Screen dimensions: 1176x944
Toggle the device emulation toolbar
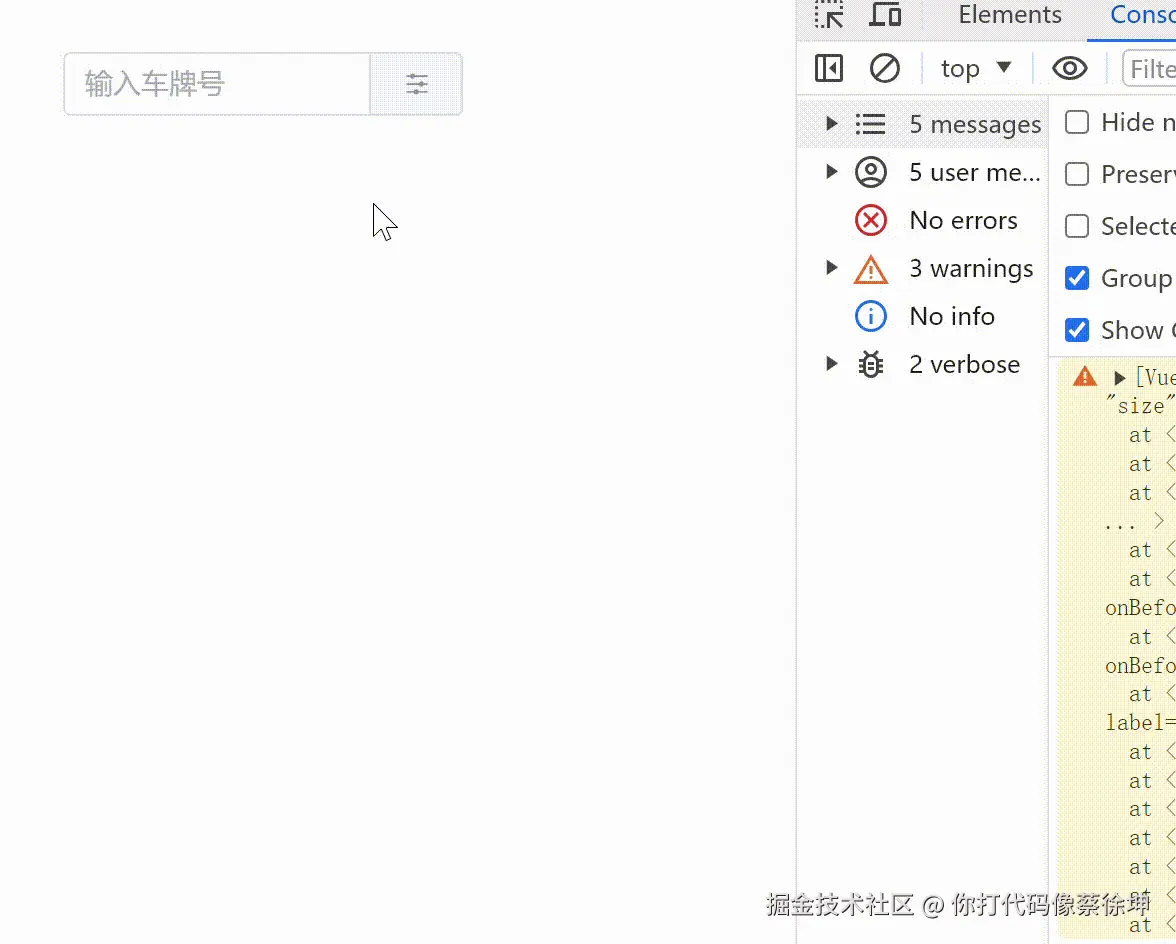885,15
